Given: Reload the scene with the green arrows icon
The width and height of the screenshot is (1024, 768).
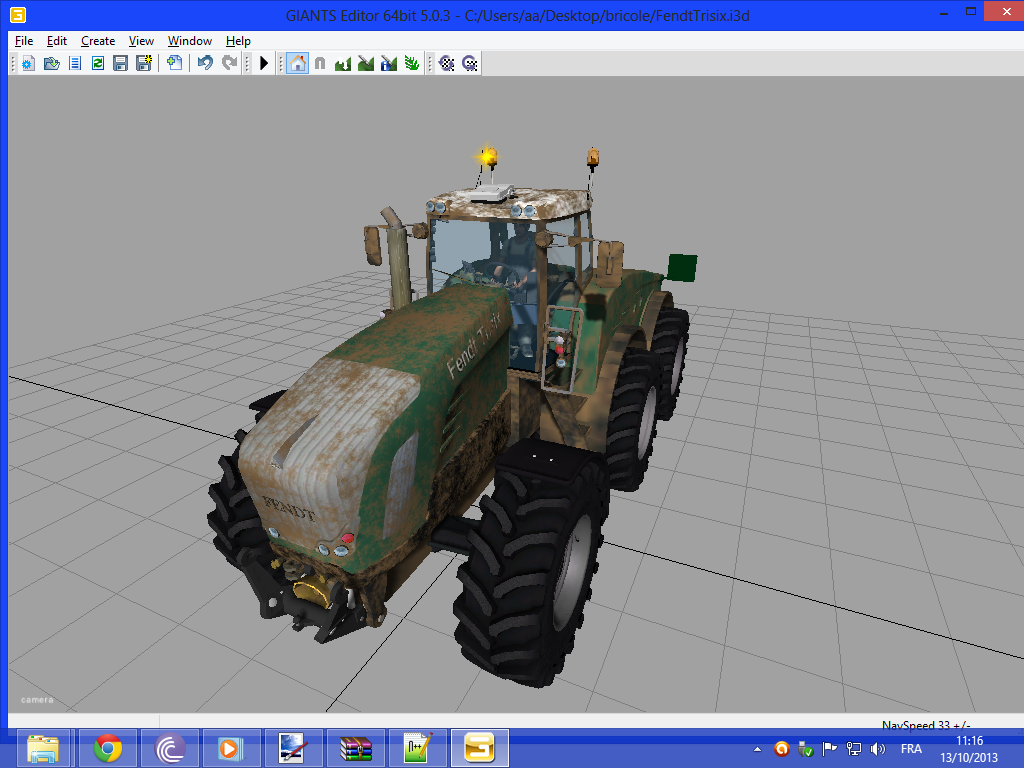Looking at the screenshot, I should click(x=98, y=63).
